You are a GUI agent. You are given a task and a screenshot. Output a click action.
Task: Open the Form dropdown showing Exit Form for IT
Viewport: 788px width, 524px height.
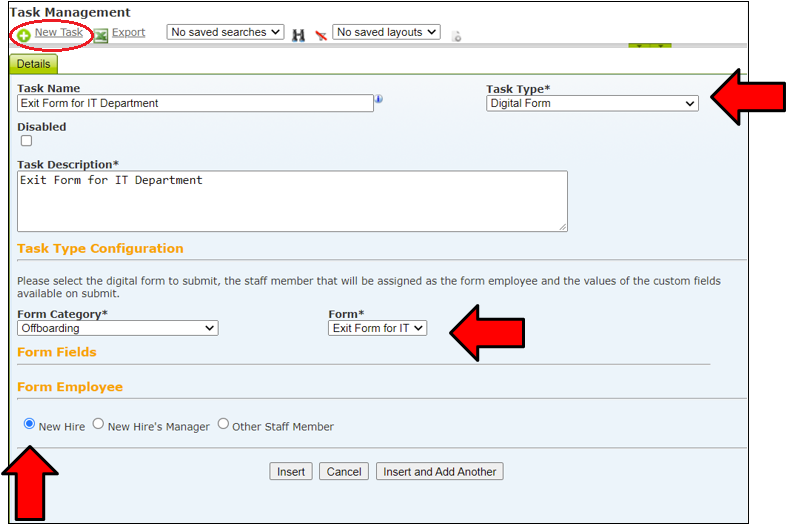coord(377,328)
